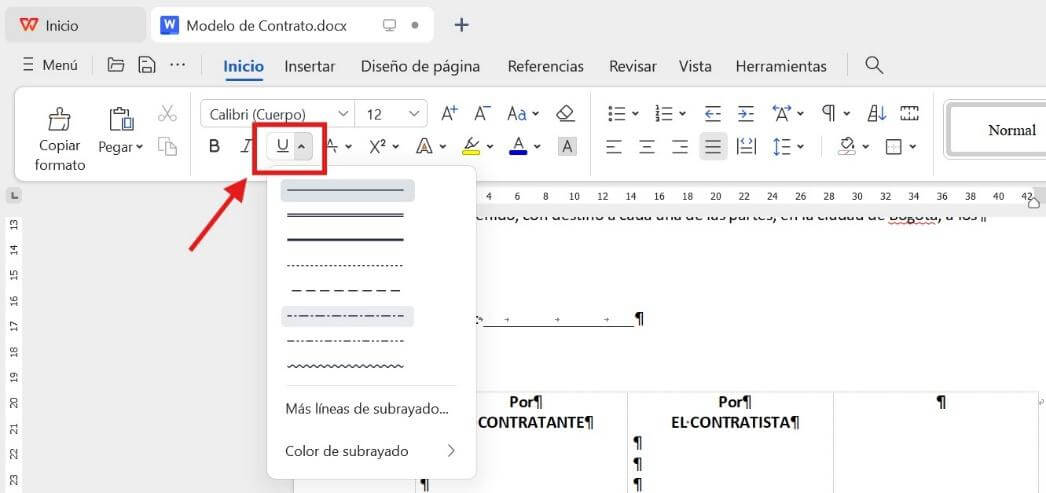Insert a bulleted list icon
The width and height of the screenshot is (1046, 493).
click(x=616, y=114)
